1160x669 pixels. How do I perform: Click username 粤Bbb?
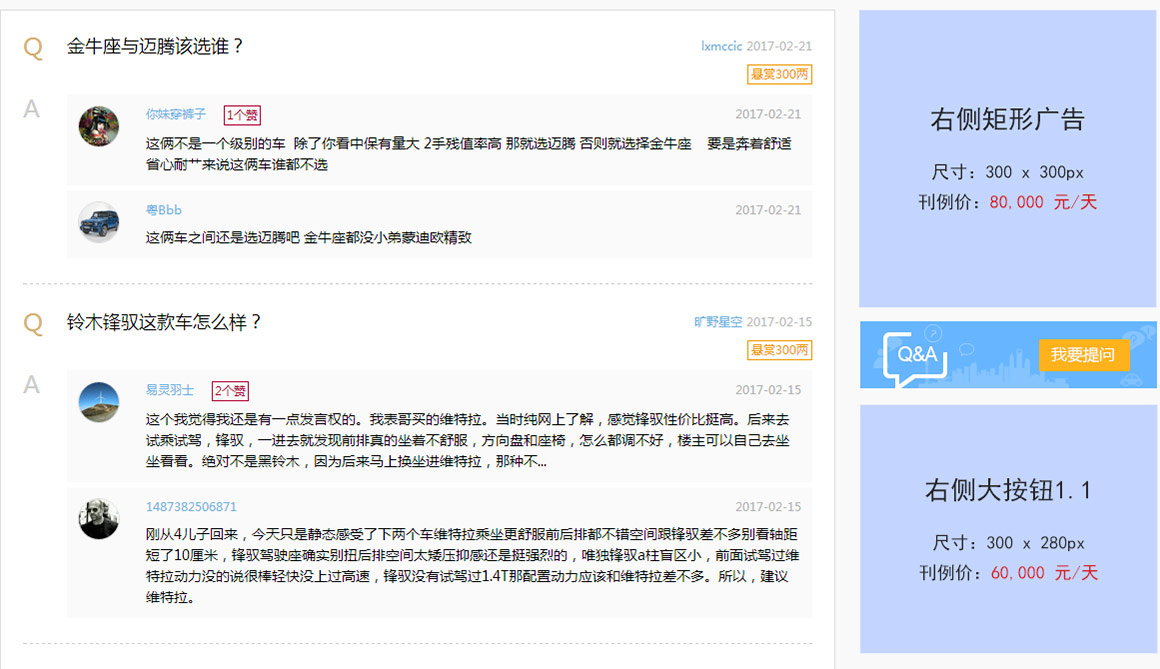pos(163,210)
